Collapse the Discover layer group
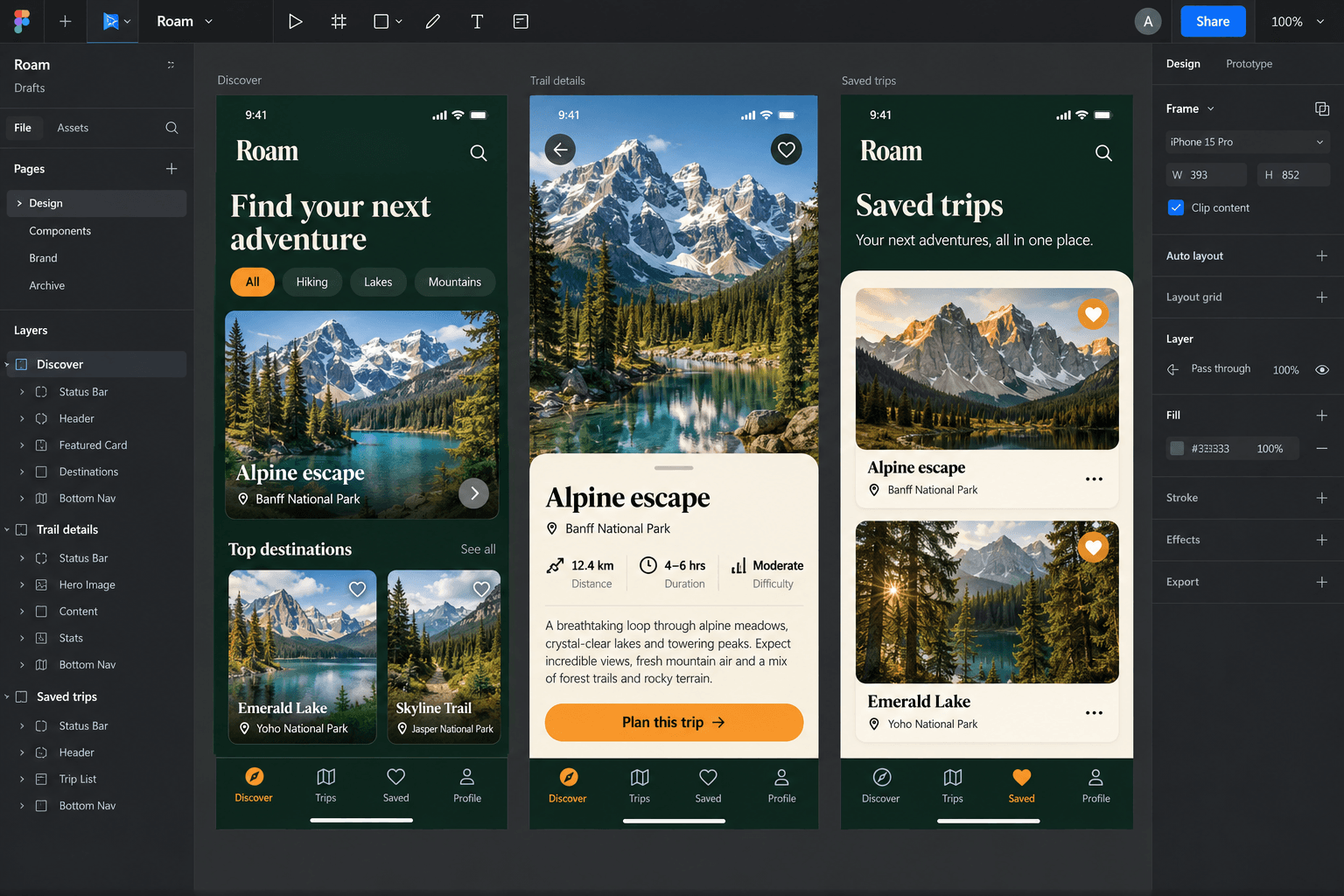Viewport: 1344px width, 896px height. coord(8,364)
